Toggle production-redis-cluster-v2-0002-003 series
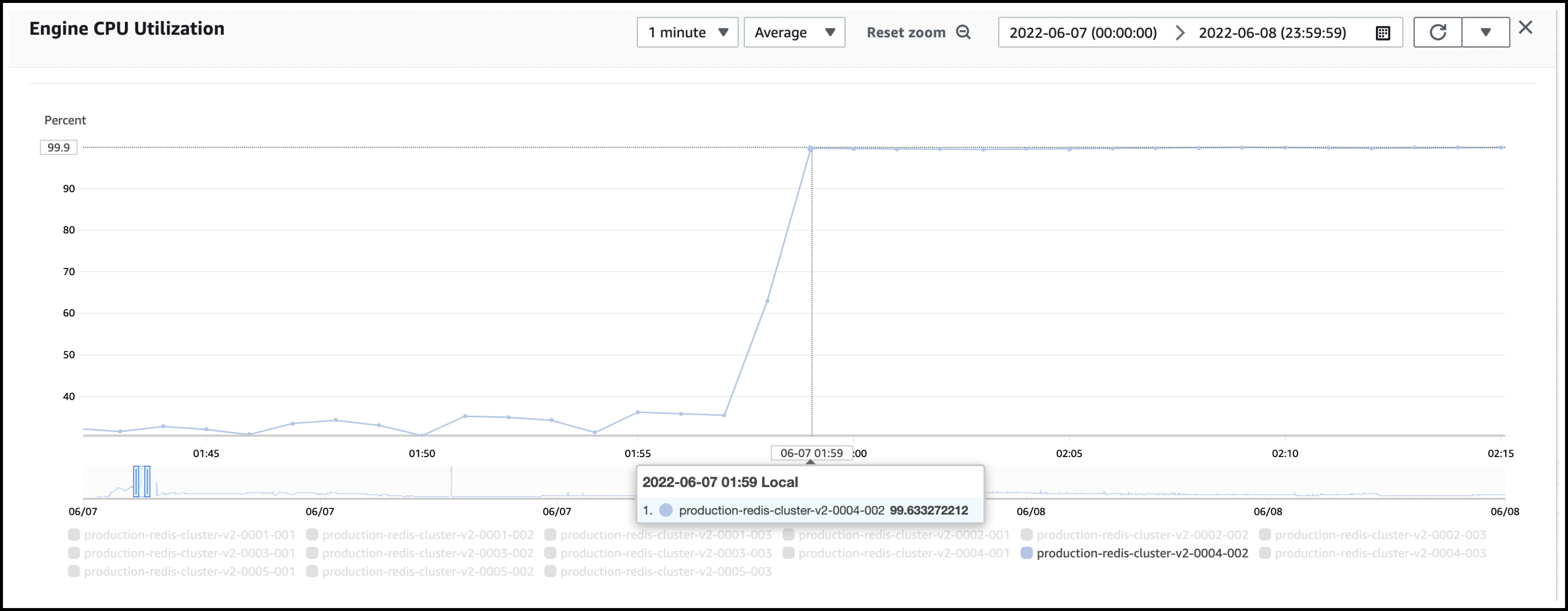Image resolution: width=1568 pixels, height=611 pixels. [1372, 534]
